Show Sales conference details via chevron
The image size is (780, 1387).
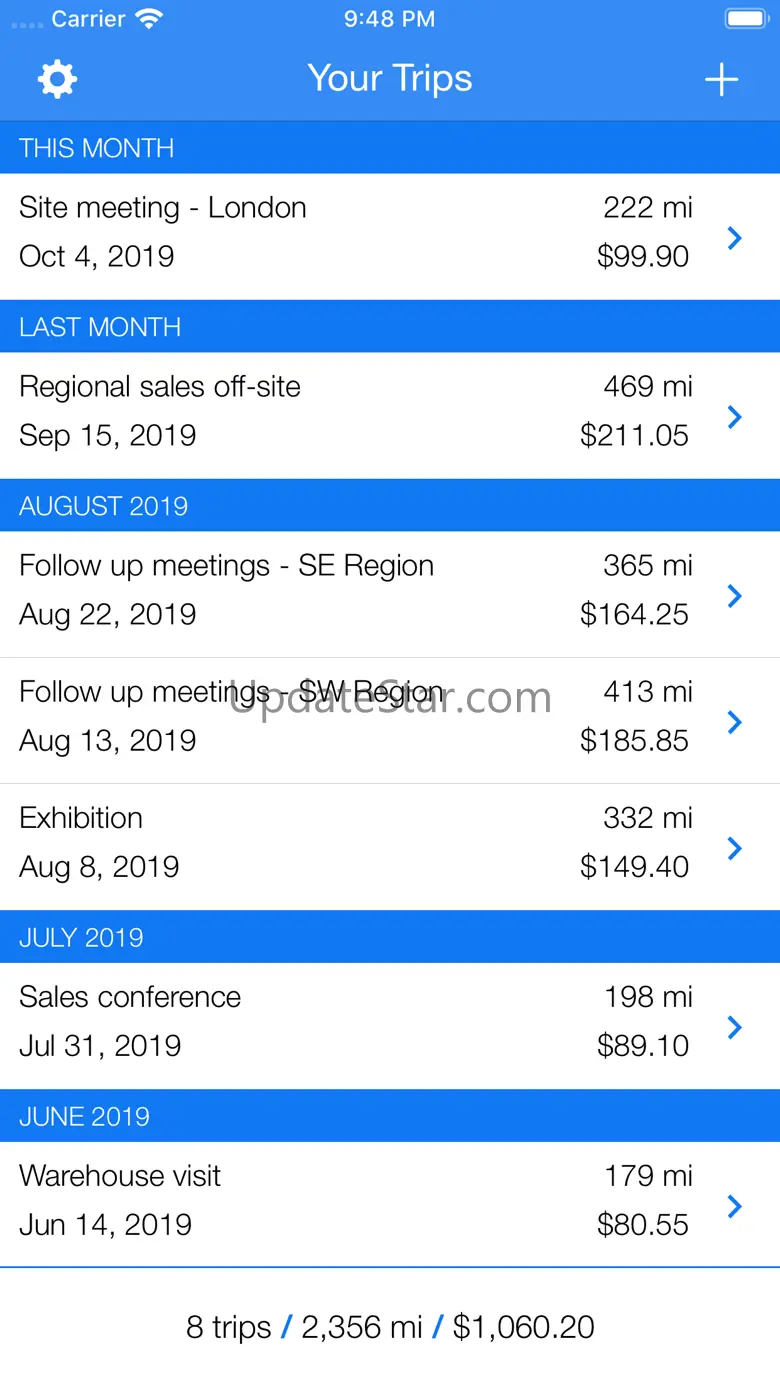pyautogui.click(x=735, y=1027)
